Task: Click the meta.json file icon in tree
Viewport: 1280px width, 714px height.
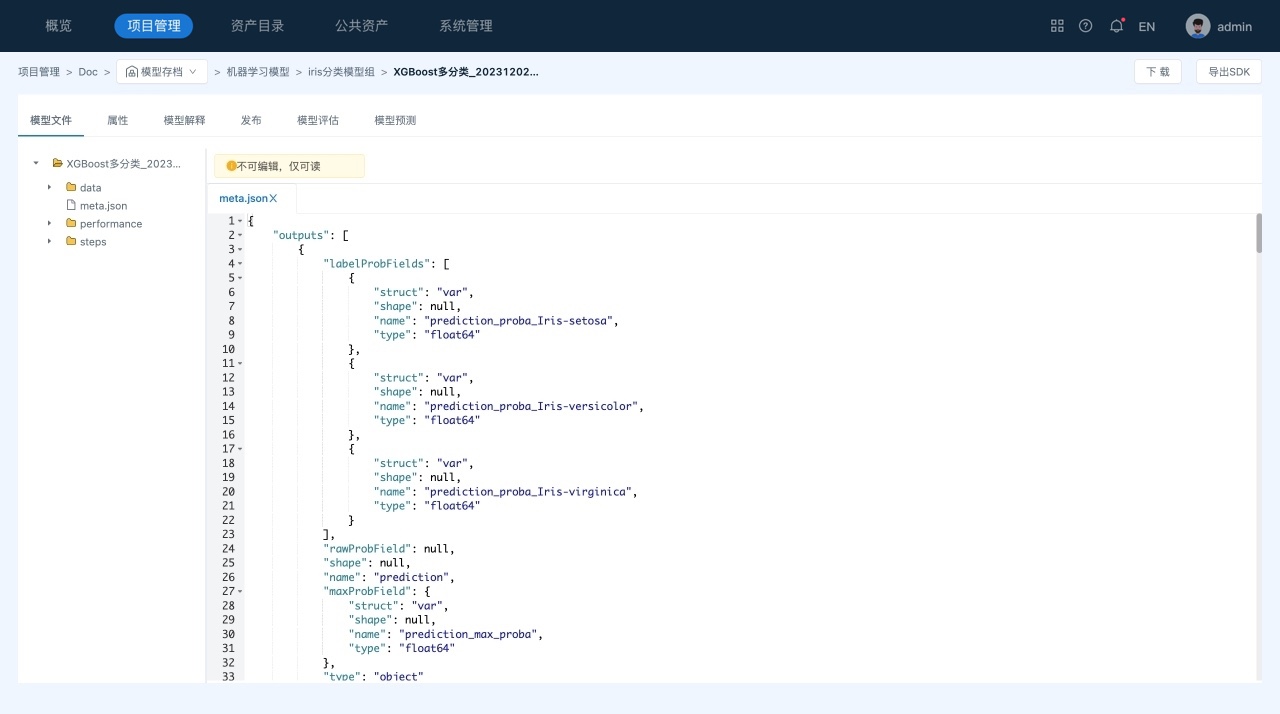Action: pyautogui.click(x=71, y=206)
